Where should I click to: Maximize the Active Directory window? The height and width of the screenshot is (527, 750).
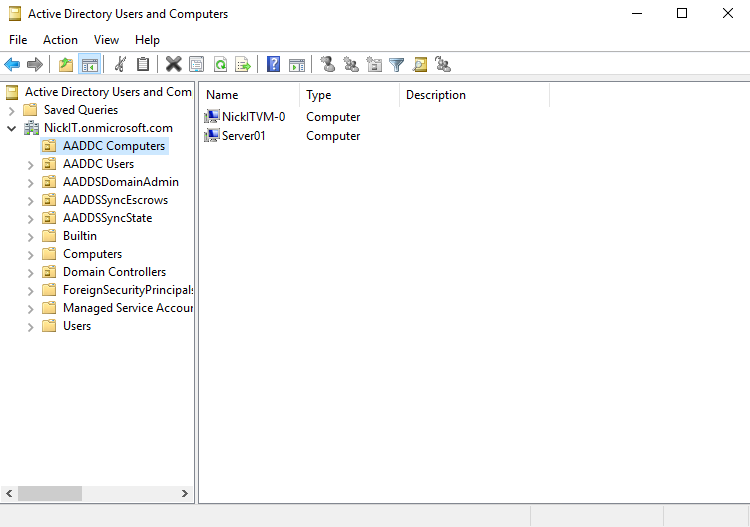(682, 13)
